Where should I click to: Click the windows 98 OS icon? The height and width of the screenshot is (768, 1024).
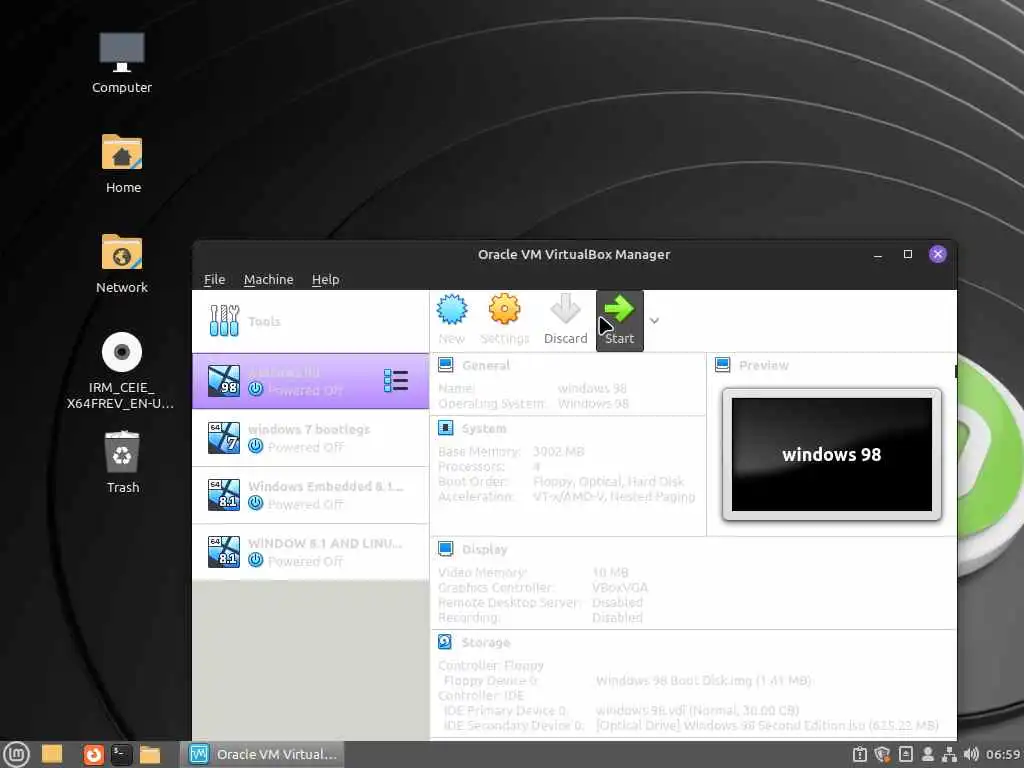(x=224, y=381)
